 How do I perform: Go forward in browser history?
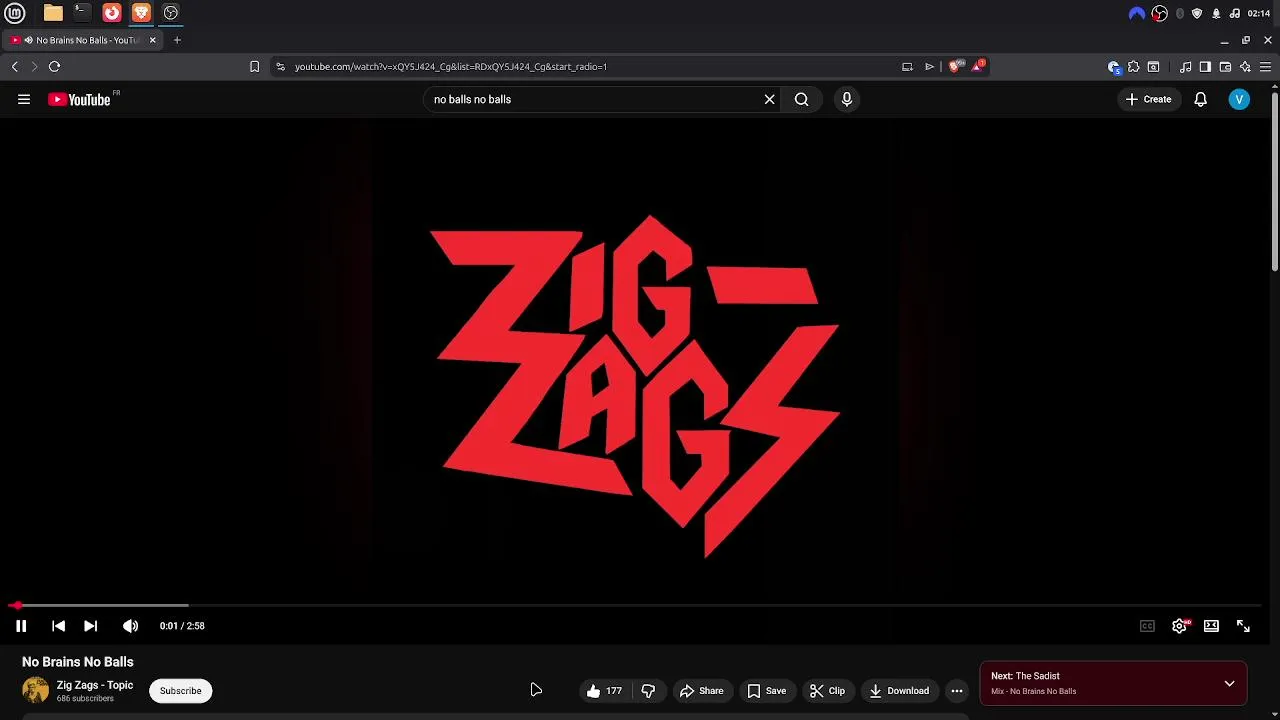(x=34, y=67)
